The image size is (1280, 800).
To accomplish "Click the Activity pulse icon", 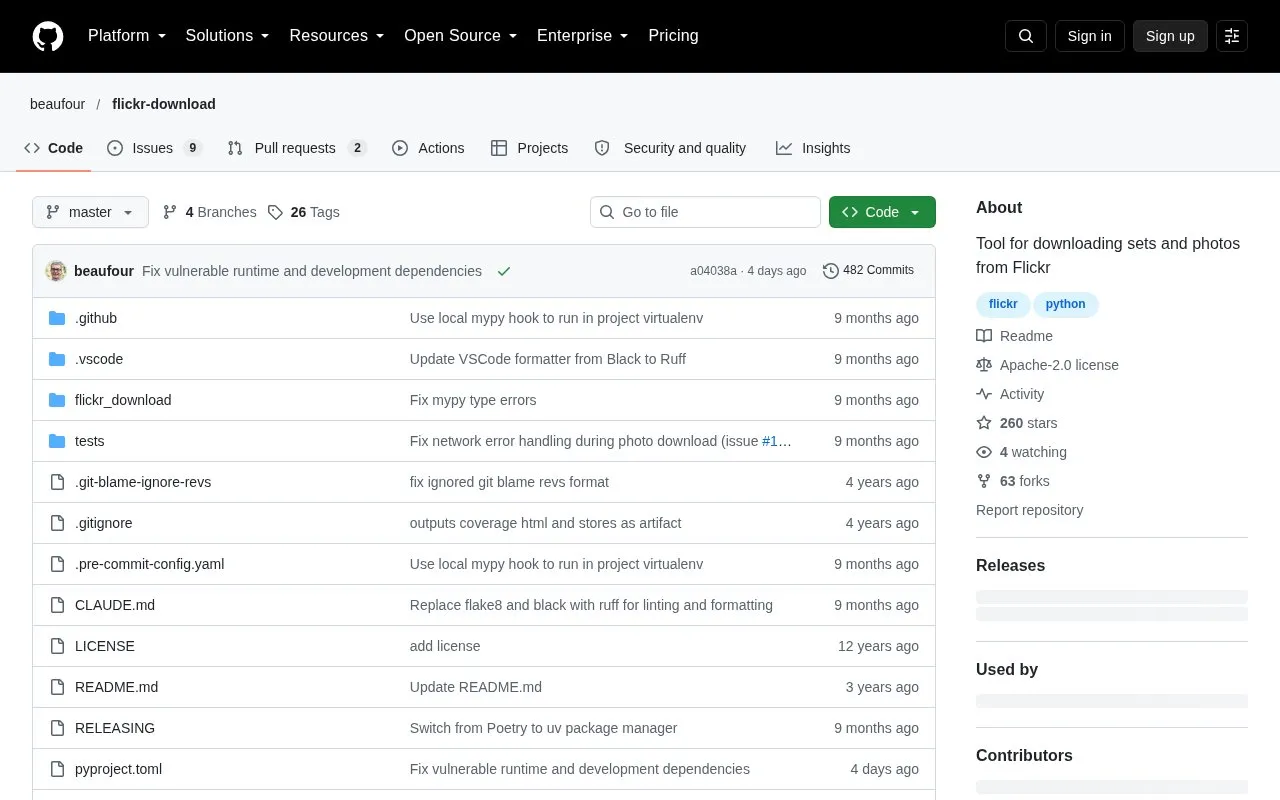I will [x=984, y=394].
